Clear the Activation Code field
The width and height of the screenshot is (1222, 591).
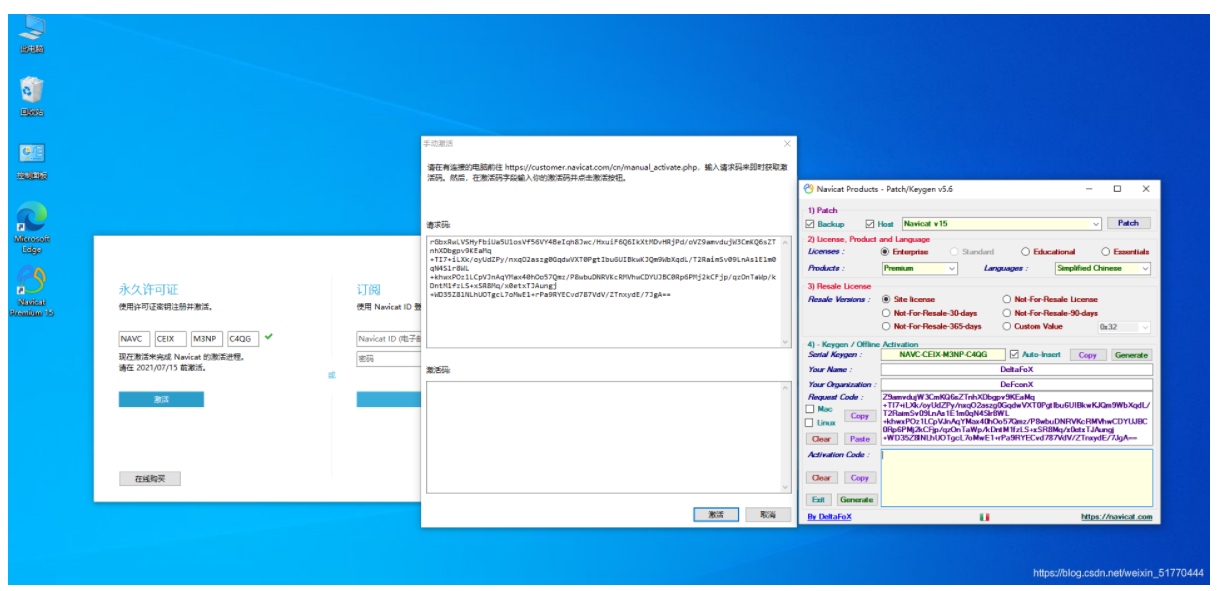[x=822, y=478]
